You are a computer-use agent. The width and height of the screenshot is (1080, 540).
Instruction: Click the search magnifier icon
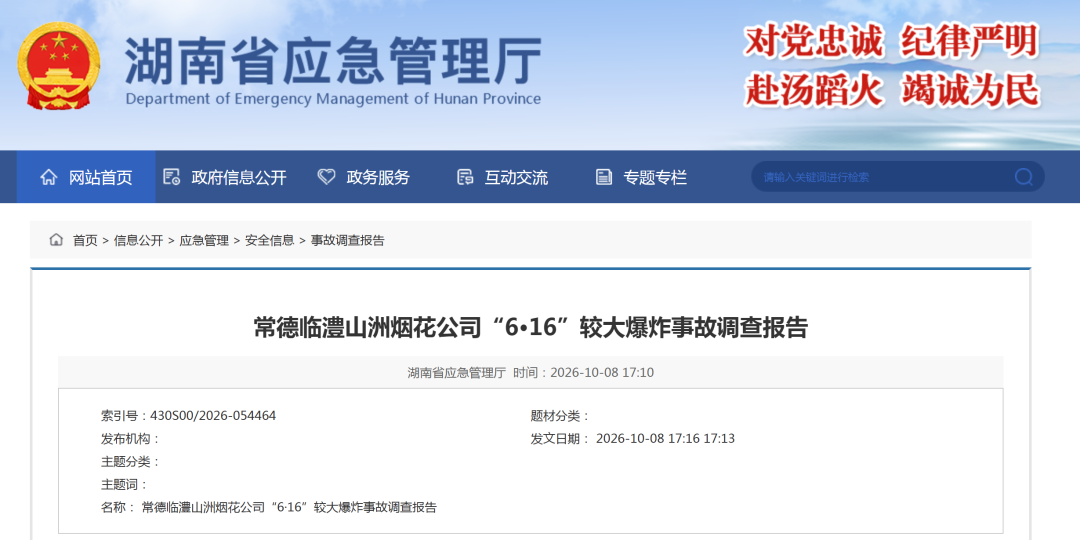point(1024,177)
